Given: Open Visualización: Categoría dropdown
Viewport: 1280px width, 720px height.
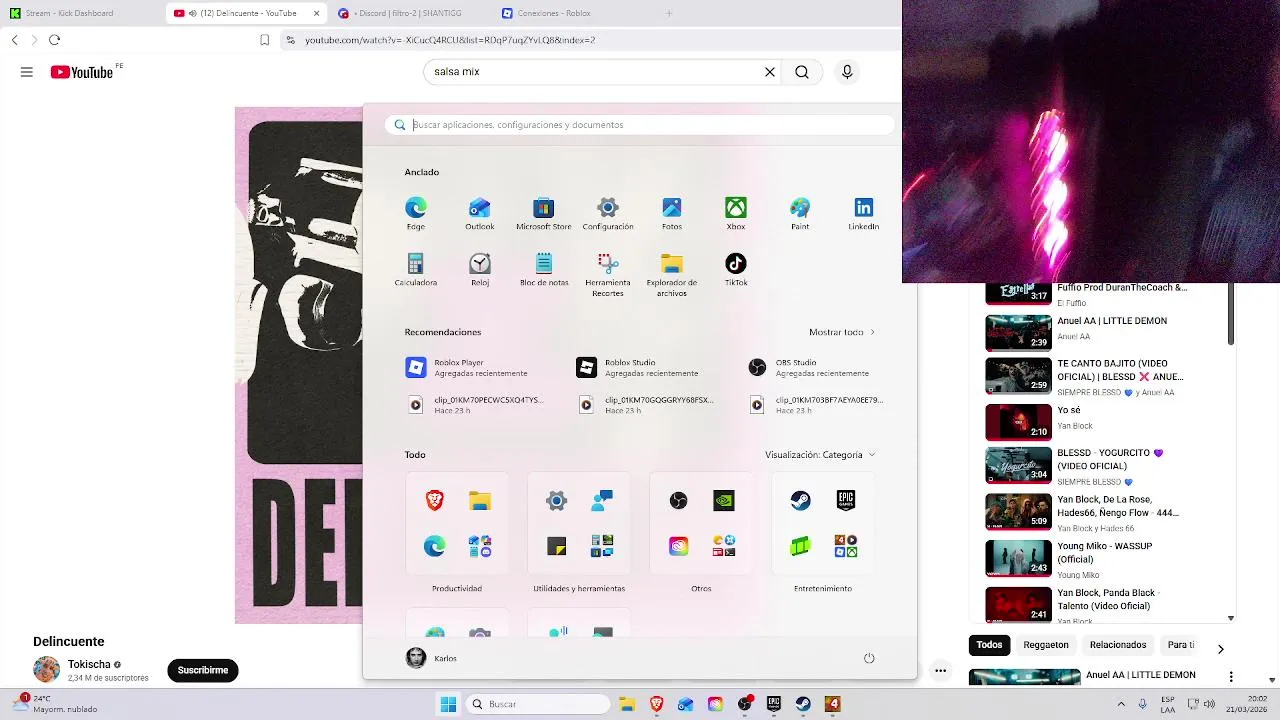Looking at the screenshot, I should tap(820, 455).
